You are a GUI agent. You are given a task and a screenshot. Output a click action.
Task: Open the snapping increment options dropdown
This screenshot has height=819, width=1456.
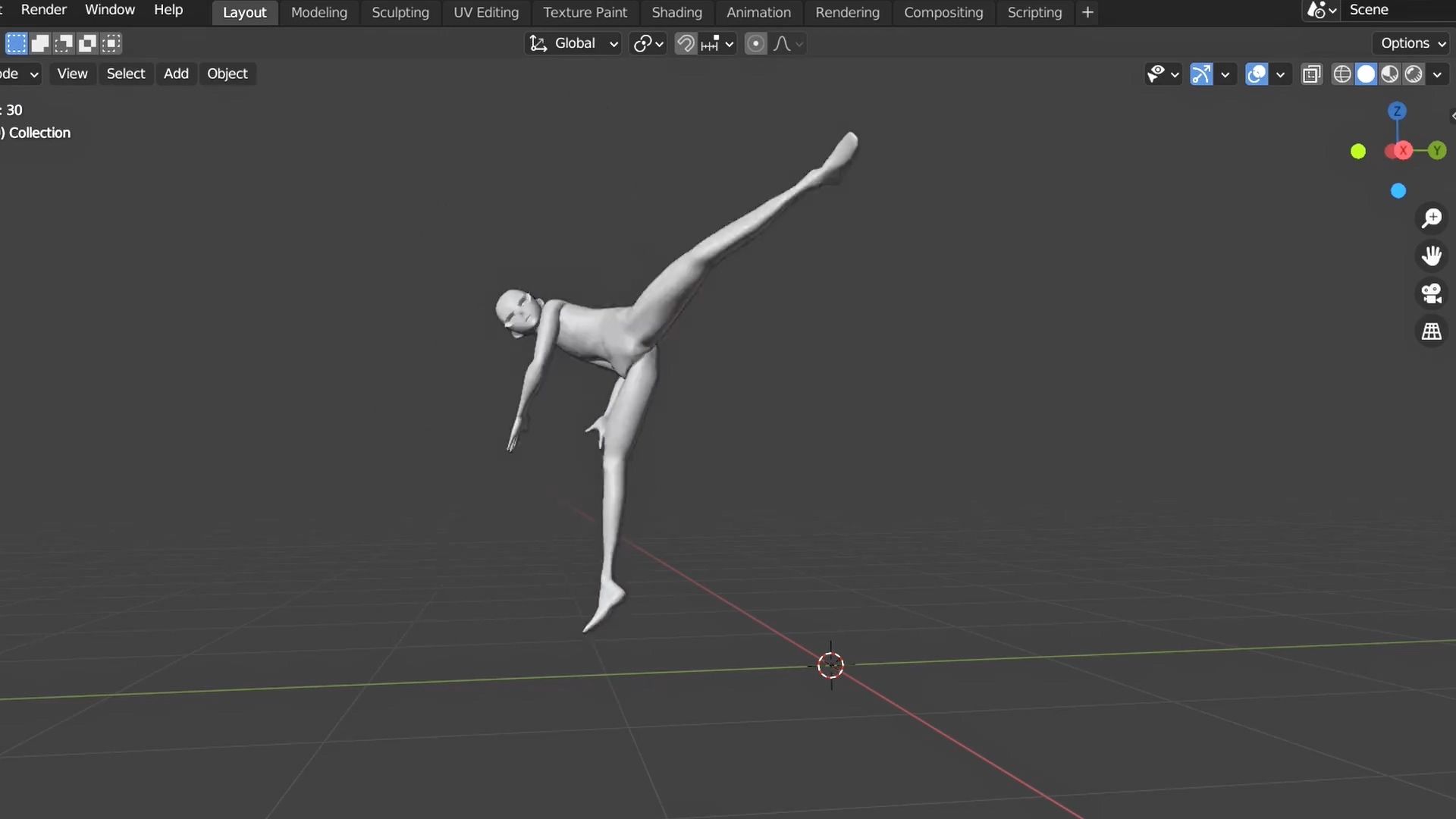717,43
